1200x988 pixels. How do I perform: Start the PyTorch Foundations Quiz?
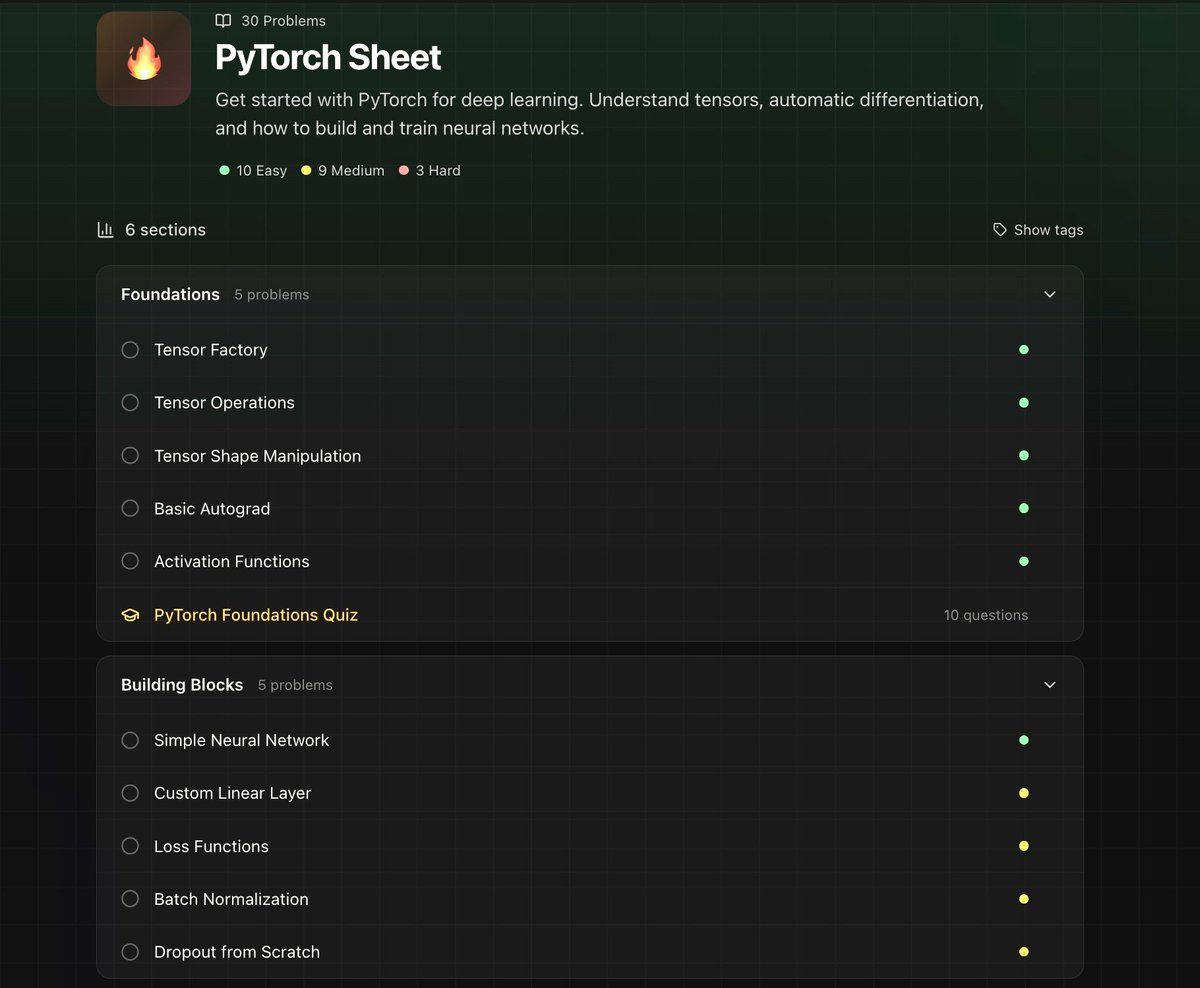[x=256, y=615]
